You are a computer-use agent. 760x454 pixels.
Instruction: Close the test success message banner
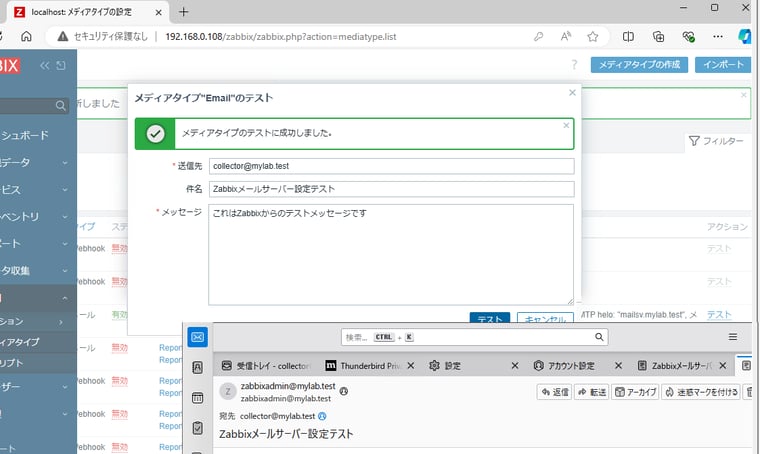(566, 125)
